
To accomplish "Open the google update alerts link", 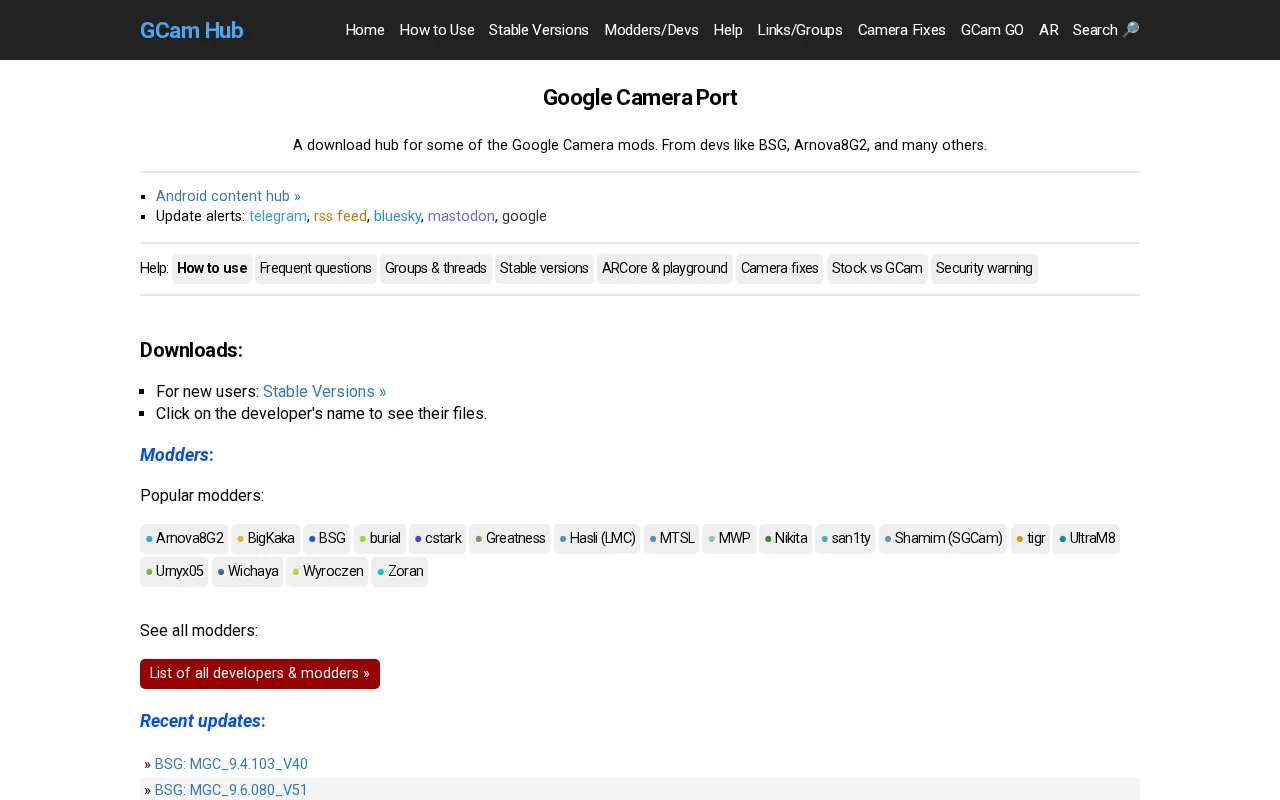I will pos(524,216).
